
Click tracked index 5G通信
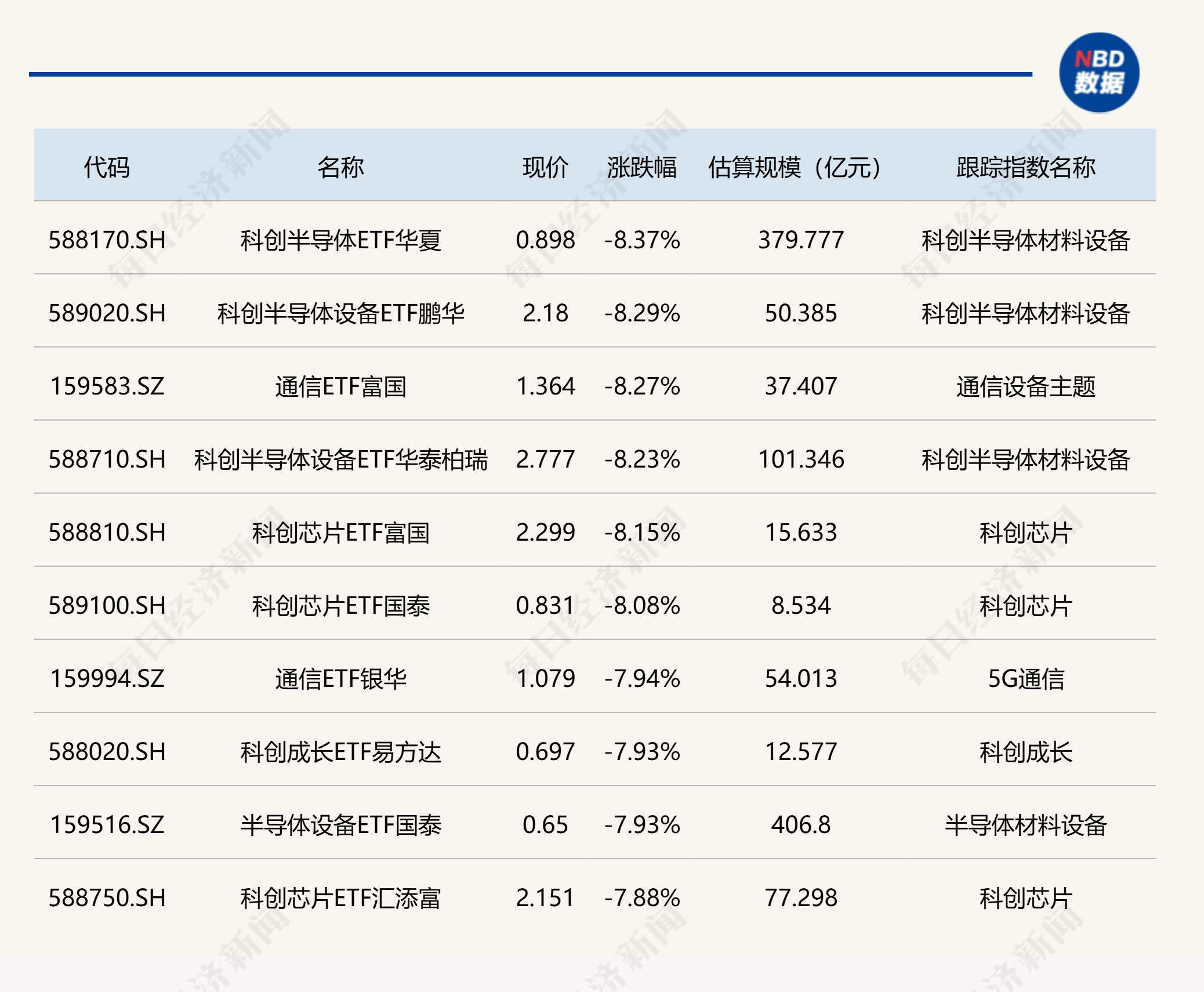point(1026,679)
